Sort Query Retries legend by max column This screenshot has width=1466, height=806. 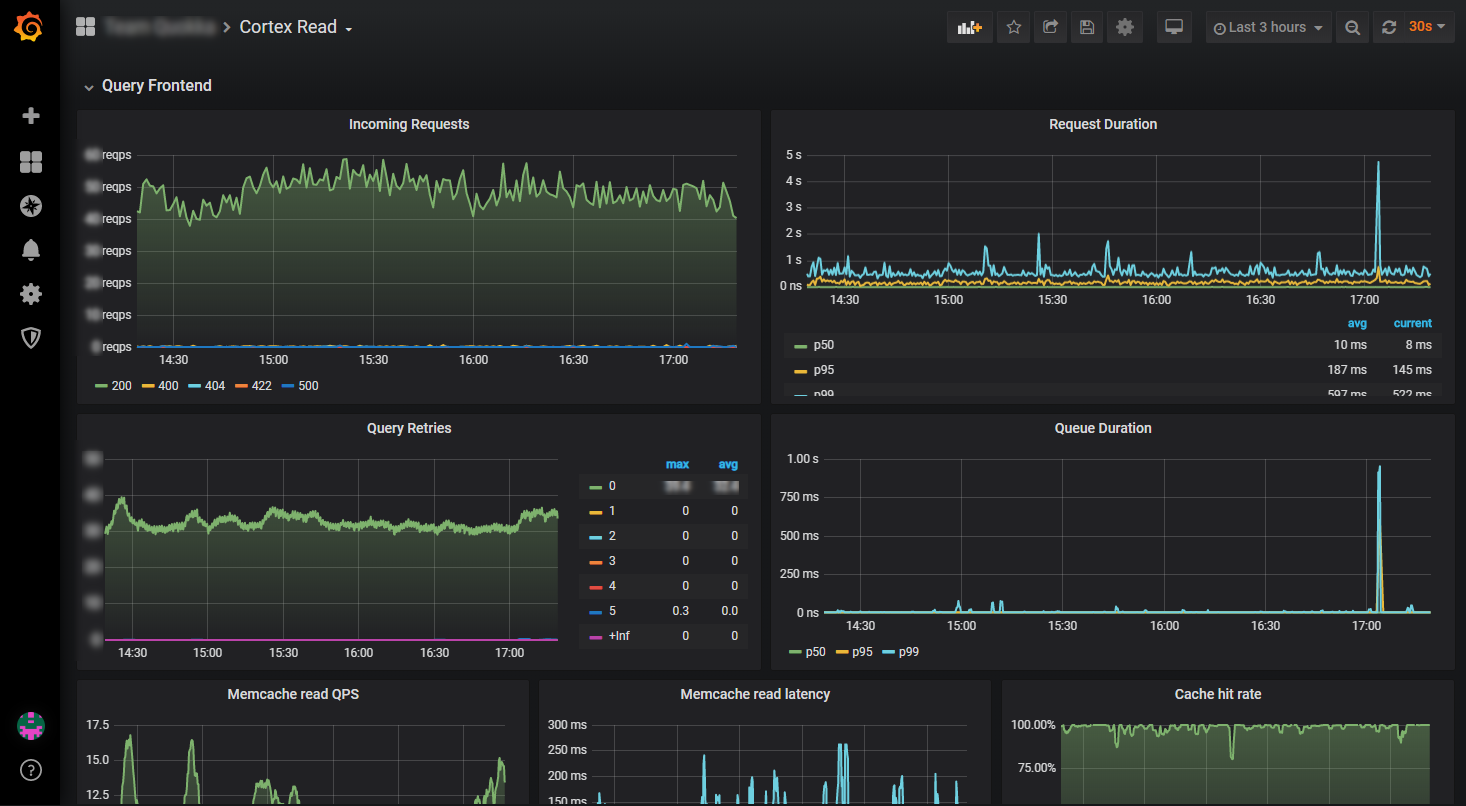tap(677, 464)
